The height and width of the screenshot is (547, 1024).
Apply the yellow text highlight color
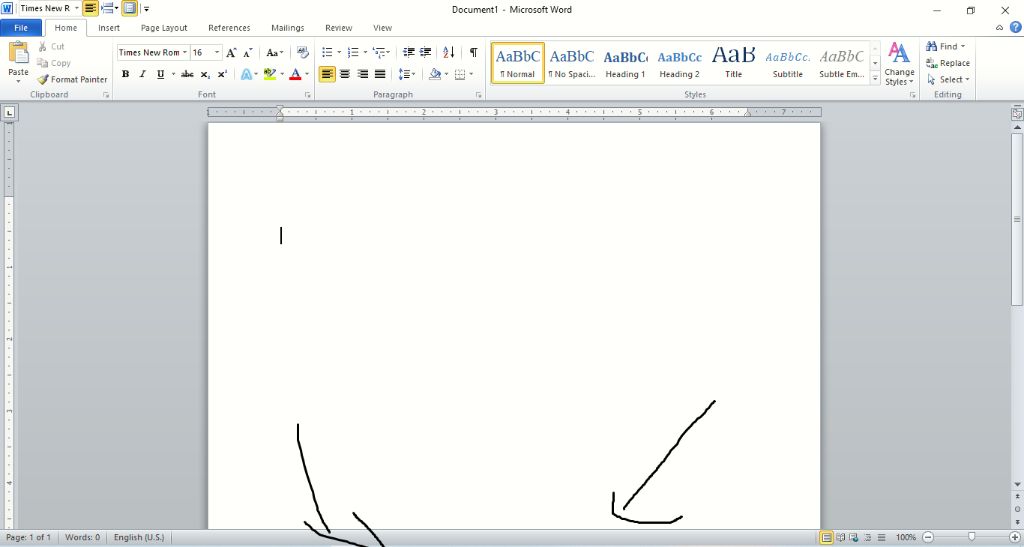(270, 74)
